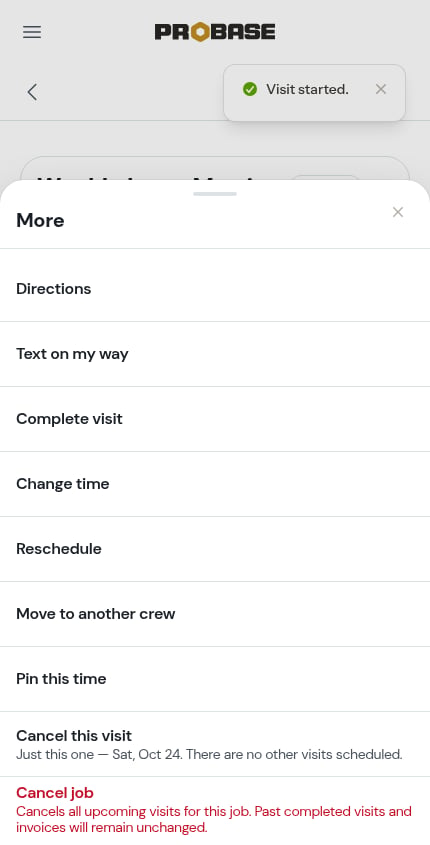The image size is (430, 845).
Task: Close the More sheet with X
Action: point(398,212)
